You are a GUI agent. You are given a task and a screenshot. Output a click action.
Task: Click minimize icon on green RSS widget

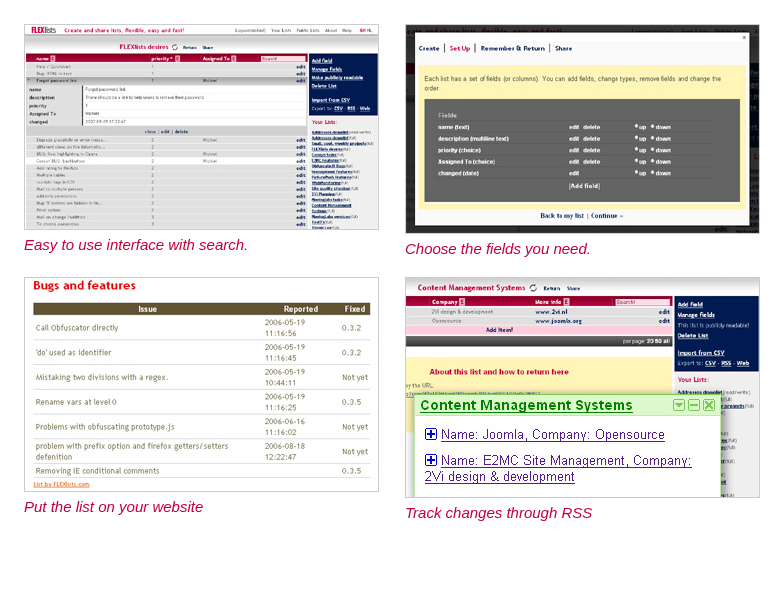click(694, 405)
